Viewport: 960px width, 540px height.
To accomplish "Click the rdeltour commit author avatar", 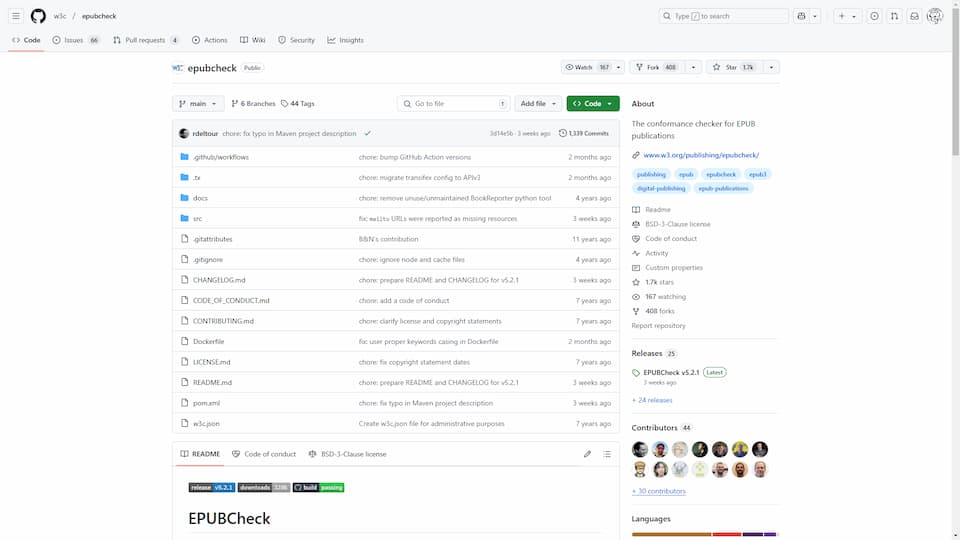I will (x=184, y=133).
